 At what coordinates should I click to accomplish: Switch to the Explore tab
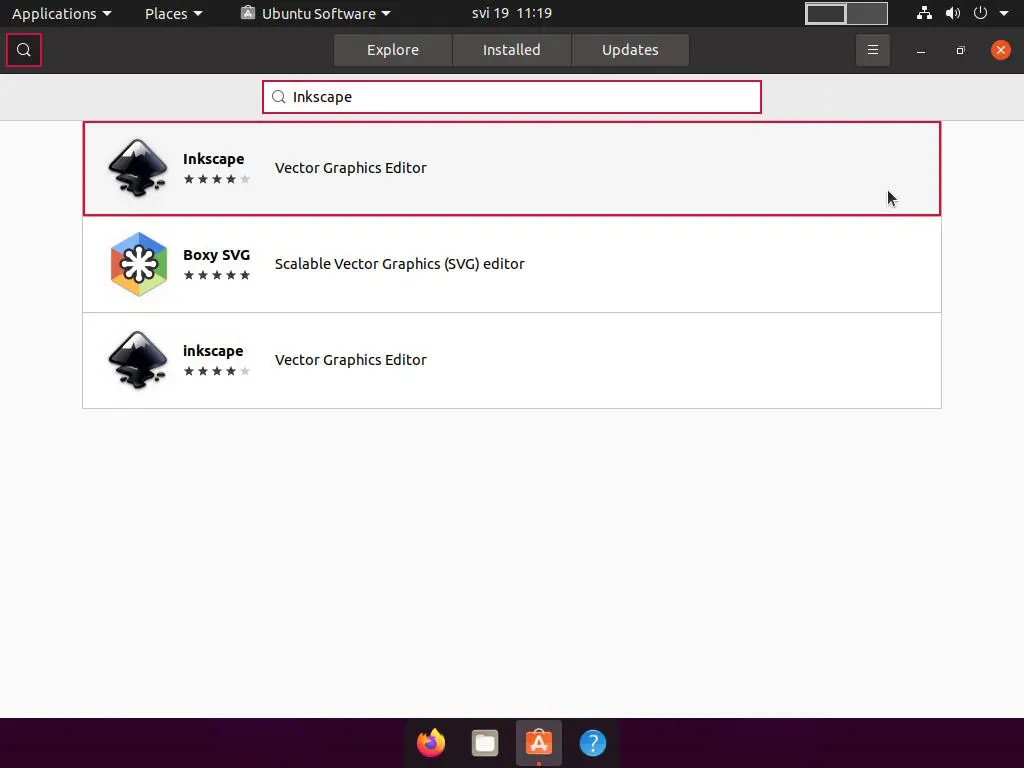coord(392,50)
